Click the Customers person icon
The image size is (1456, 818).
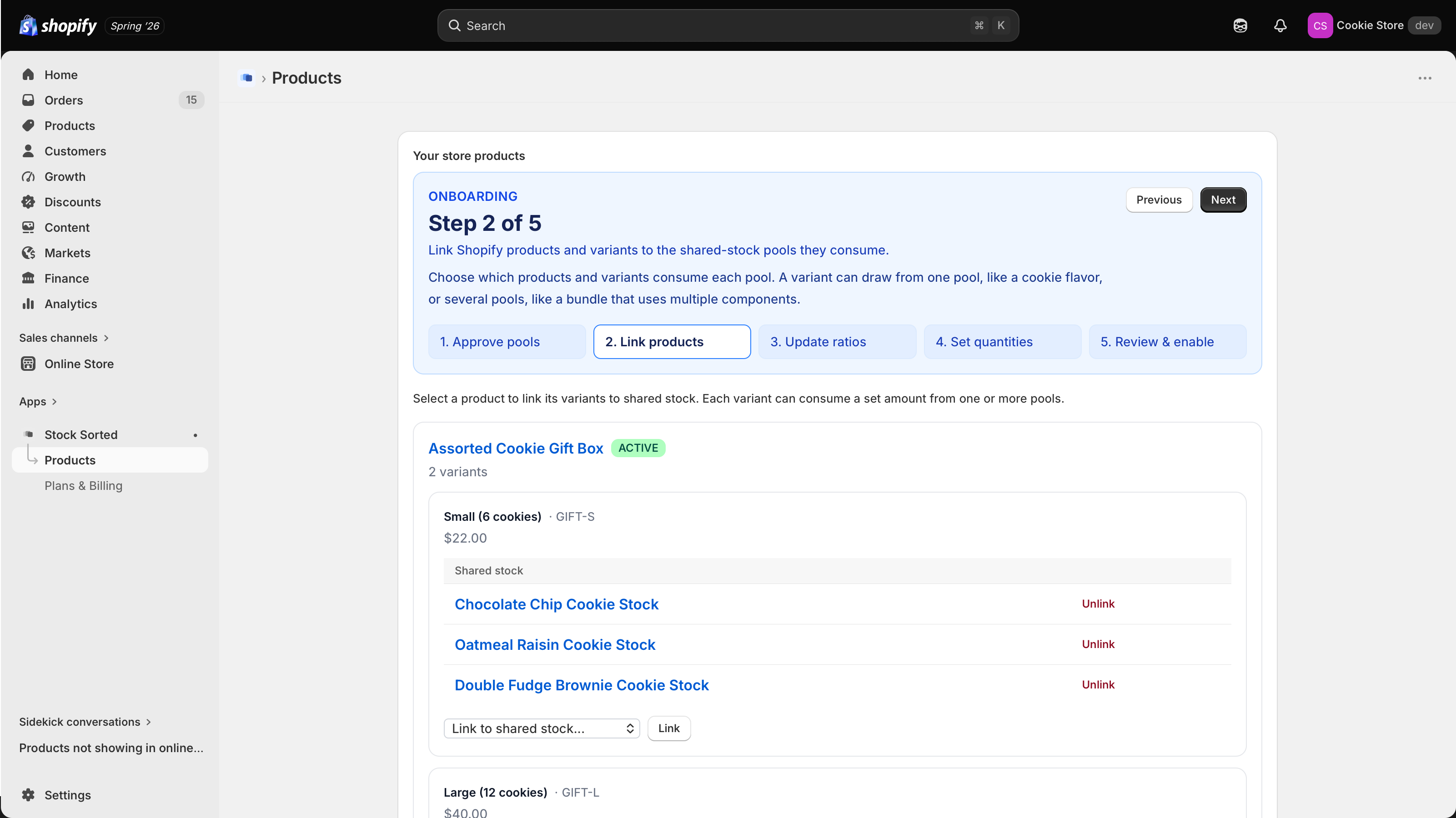pyautogui.click(x=28, y=151)
